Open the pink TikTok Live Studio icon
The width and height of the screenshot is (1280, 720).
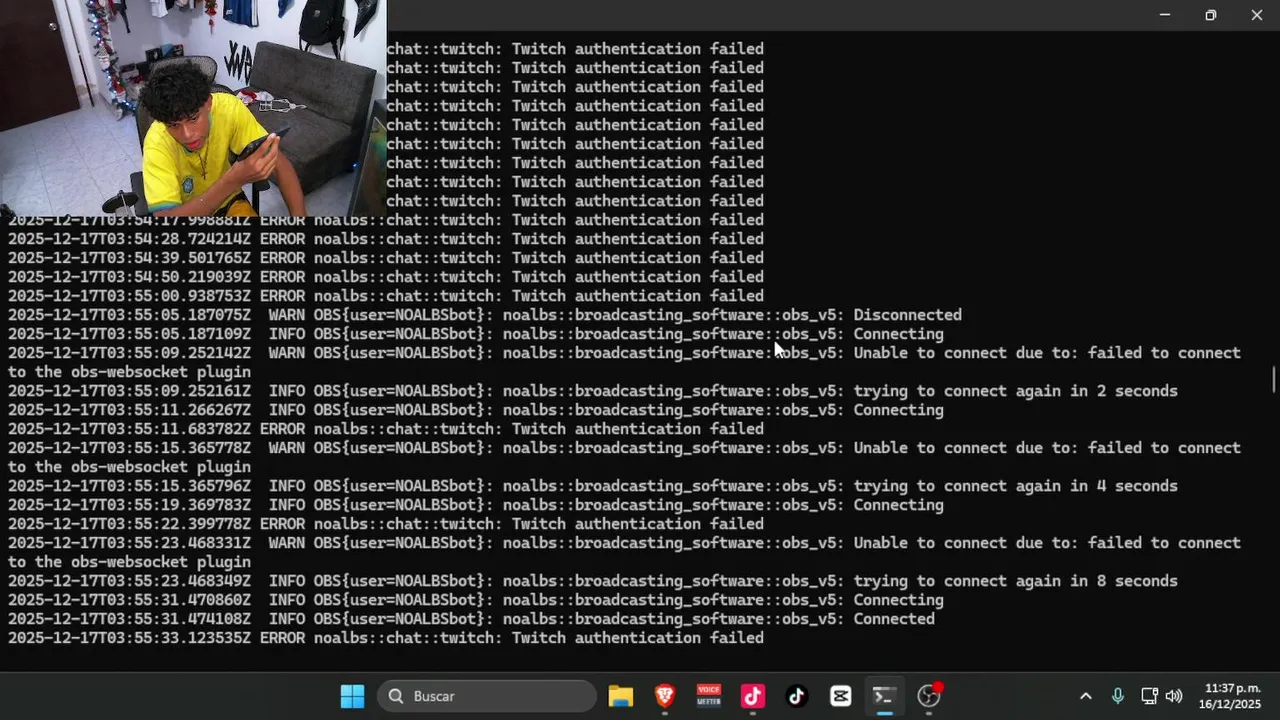coord(753,696)
